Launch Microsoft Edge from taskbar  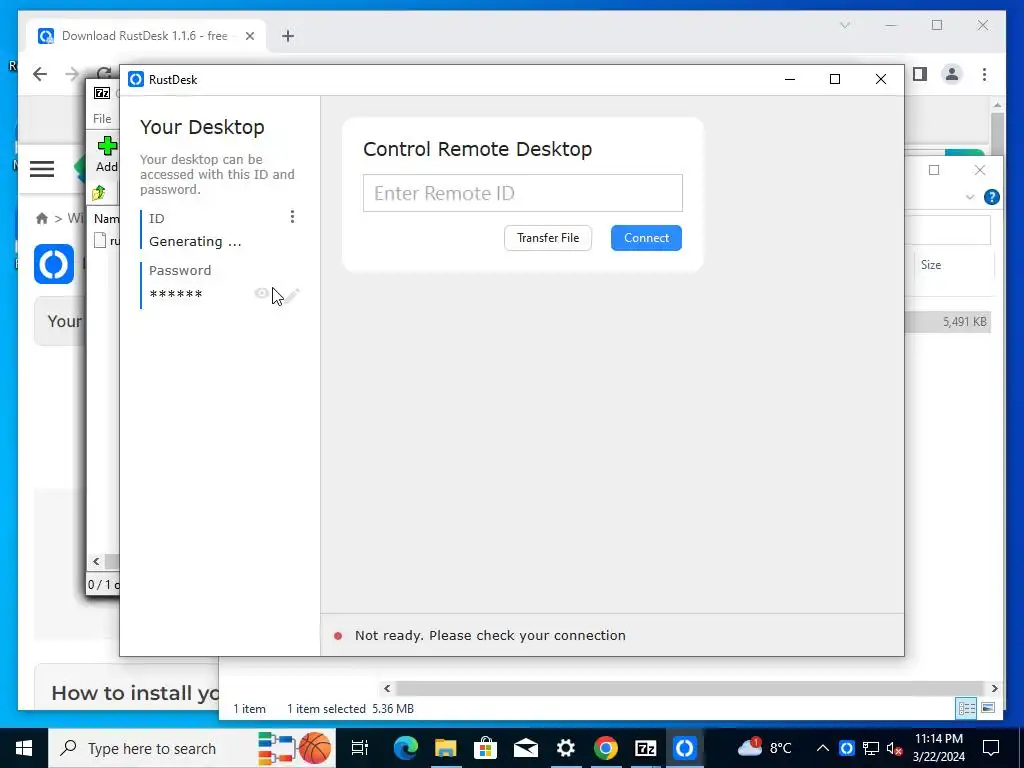point(405,748)
